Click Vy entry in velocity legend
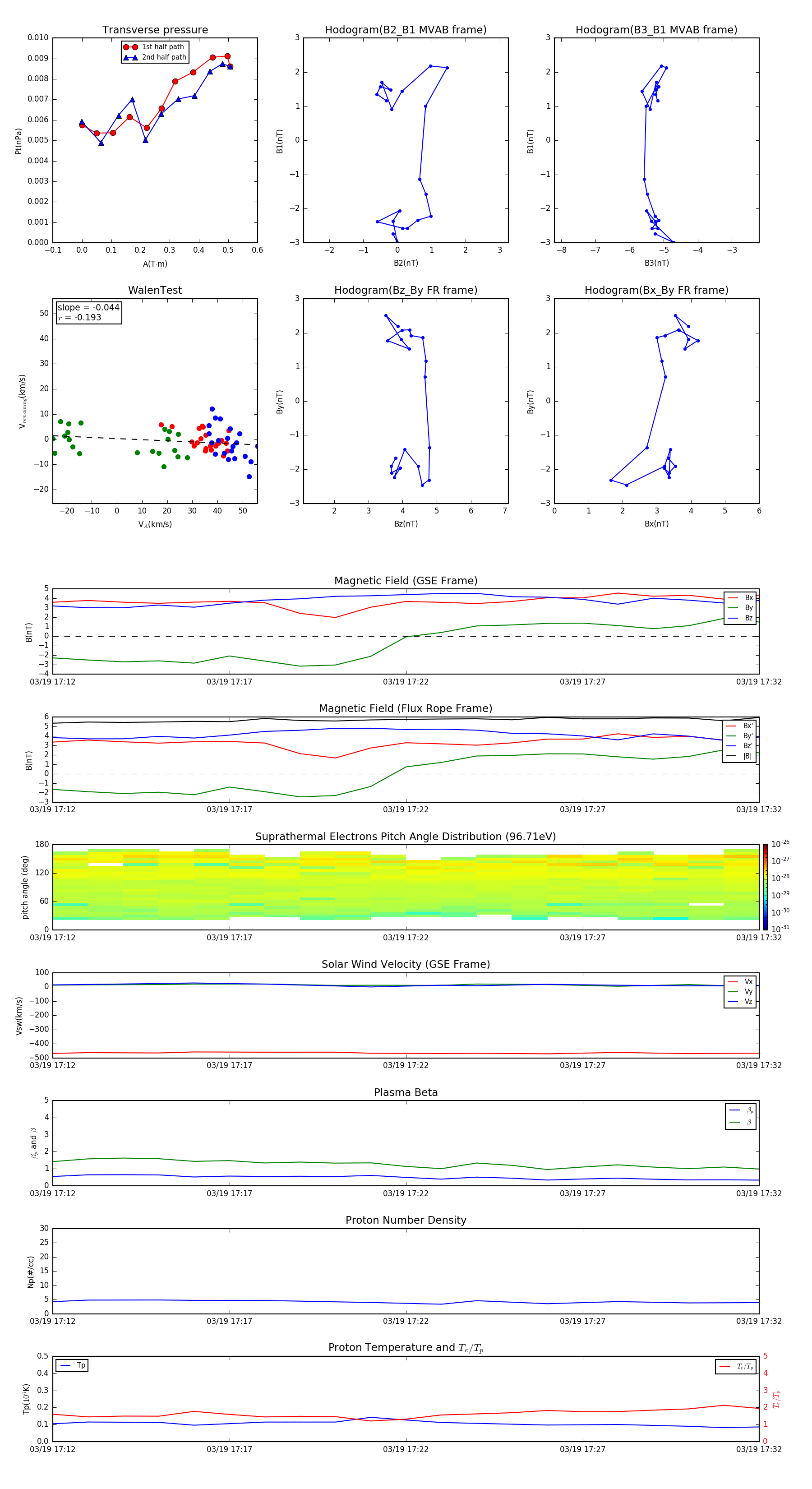This screenshot has height=1489, width=812. (x=740, y=992)
